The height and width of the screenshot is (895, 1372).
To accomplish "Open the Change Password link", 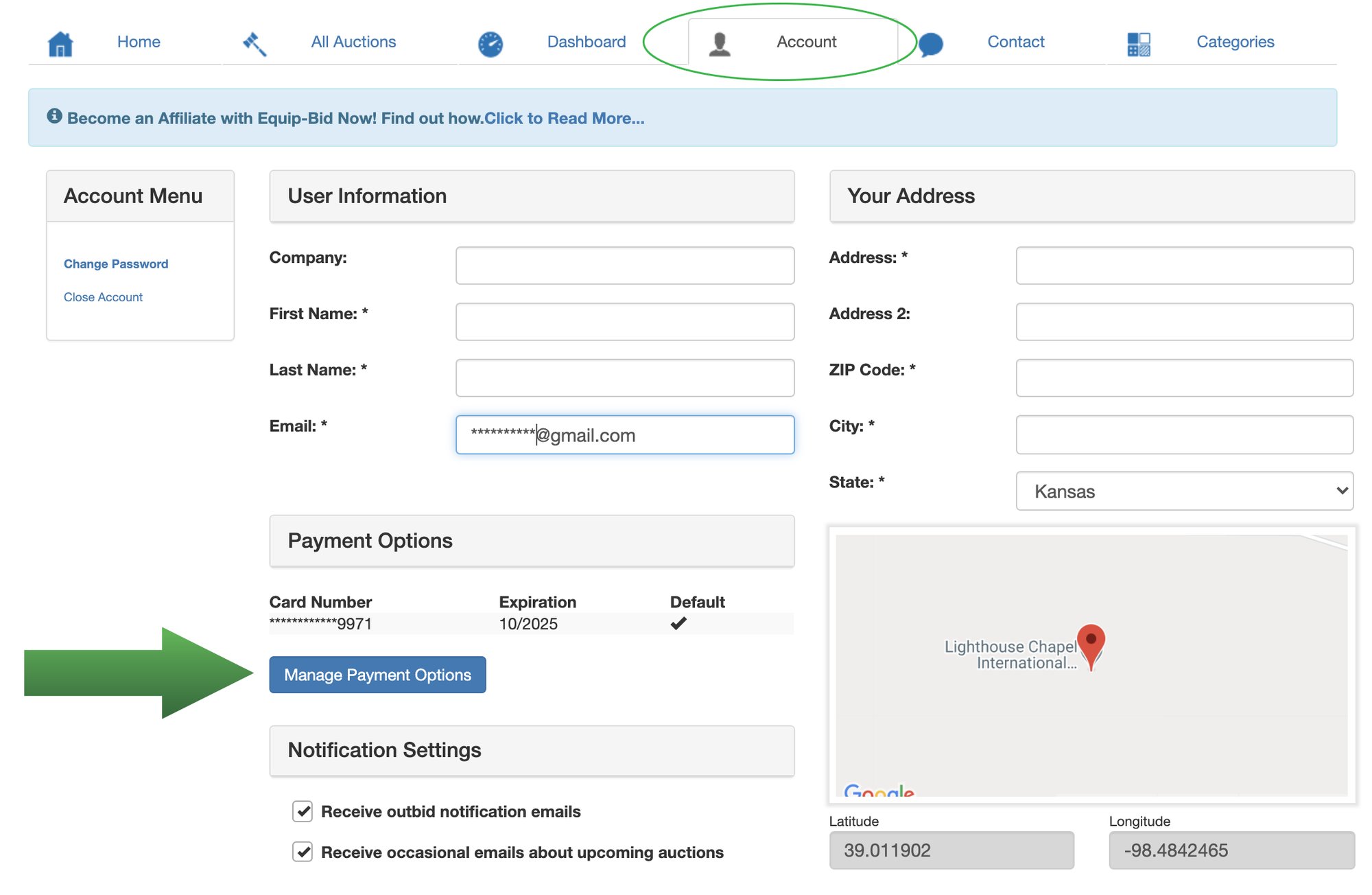I will click(x=115, y=264).
